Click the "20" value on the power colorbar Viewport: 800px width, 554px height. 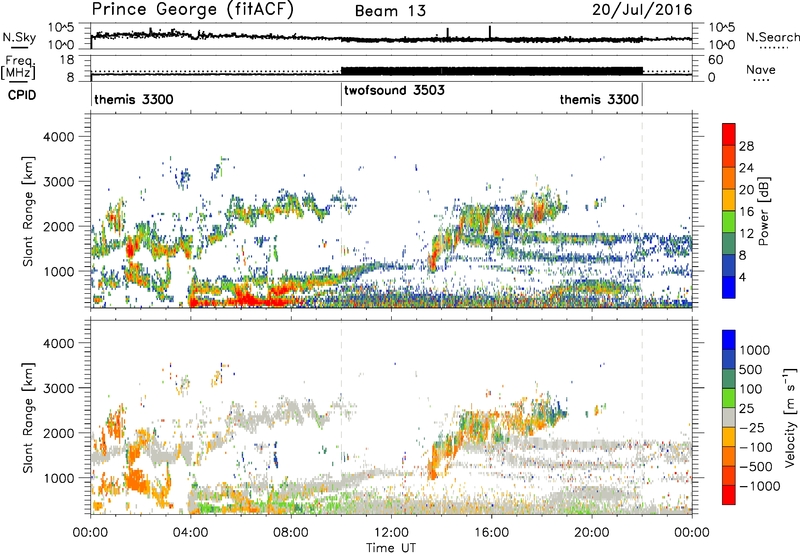pyautogui.click(x=746, y=190)
